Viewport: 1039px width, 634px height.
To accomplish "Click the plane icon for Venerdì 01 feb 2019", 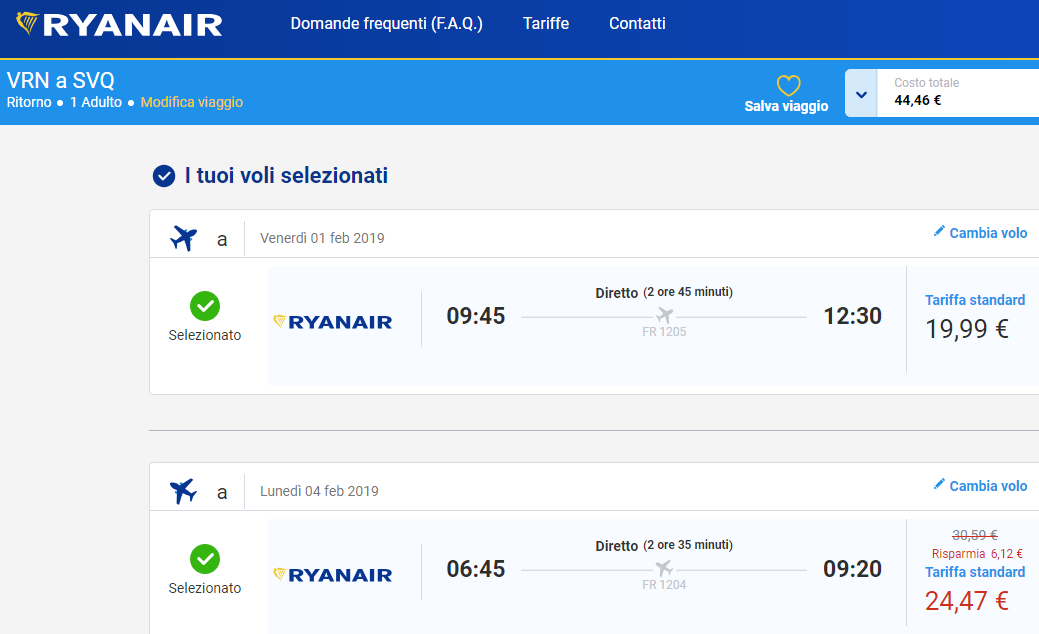I will [x=184, y=238].
